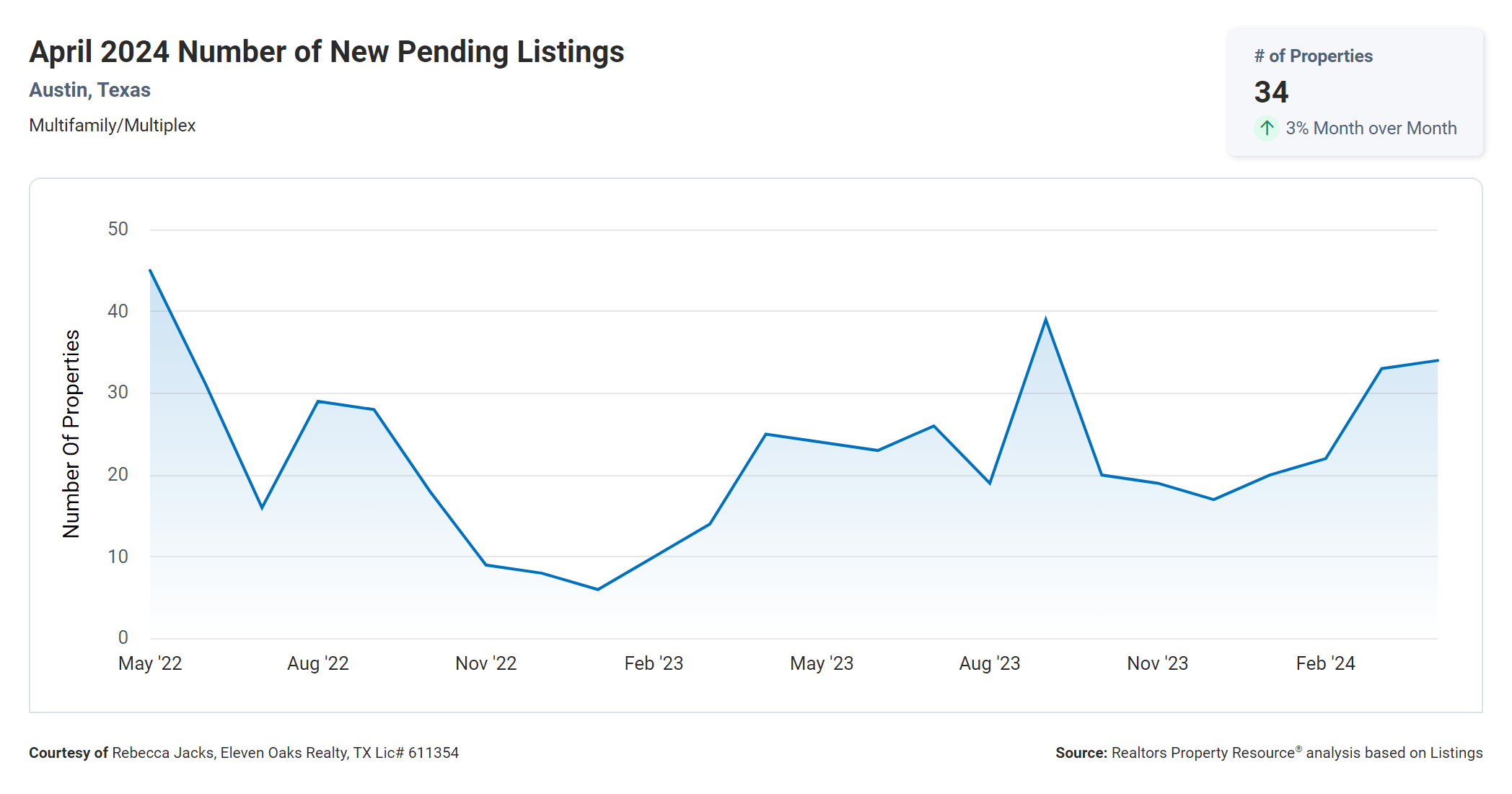This screenshot has width=1512, height=794.
Task: Click the 3% Month over Month text
Action: 1371,128
